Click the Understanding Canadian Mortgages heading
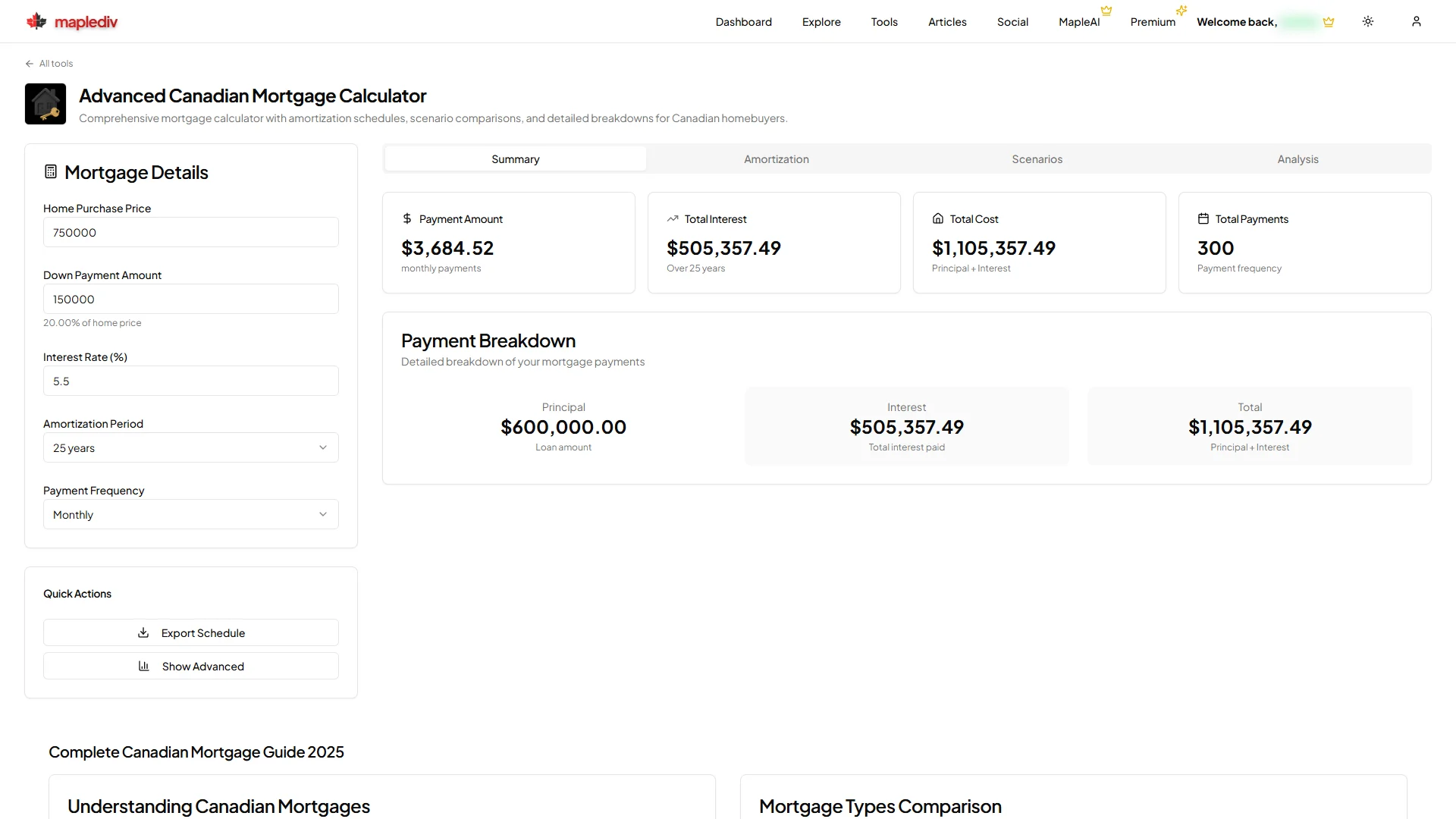The image size is (1456, 819). [x=218, y=806]
